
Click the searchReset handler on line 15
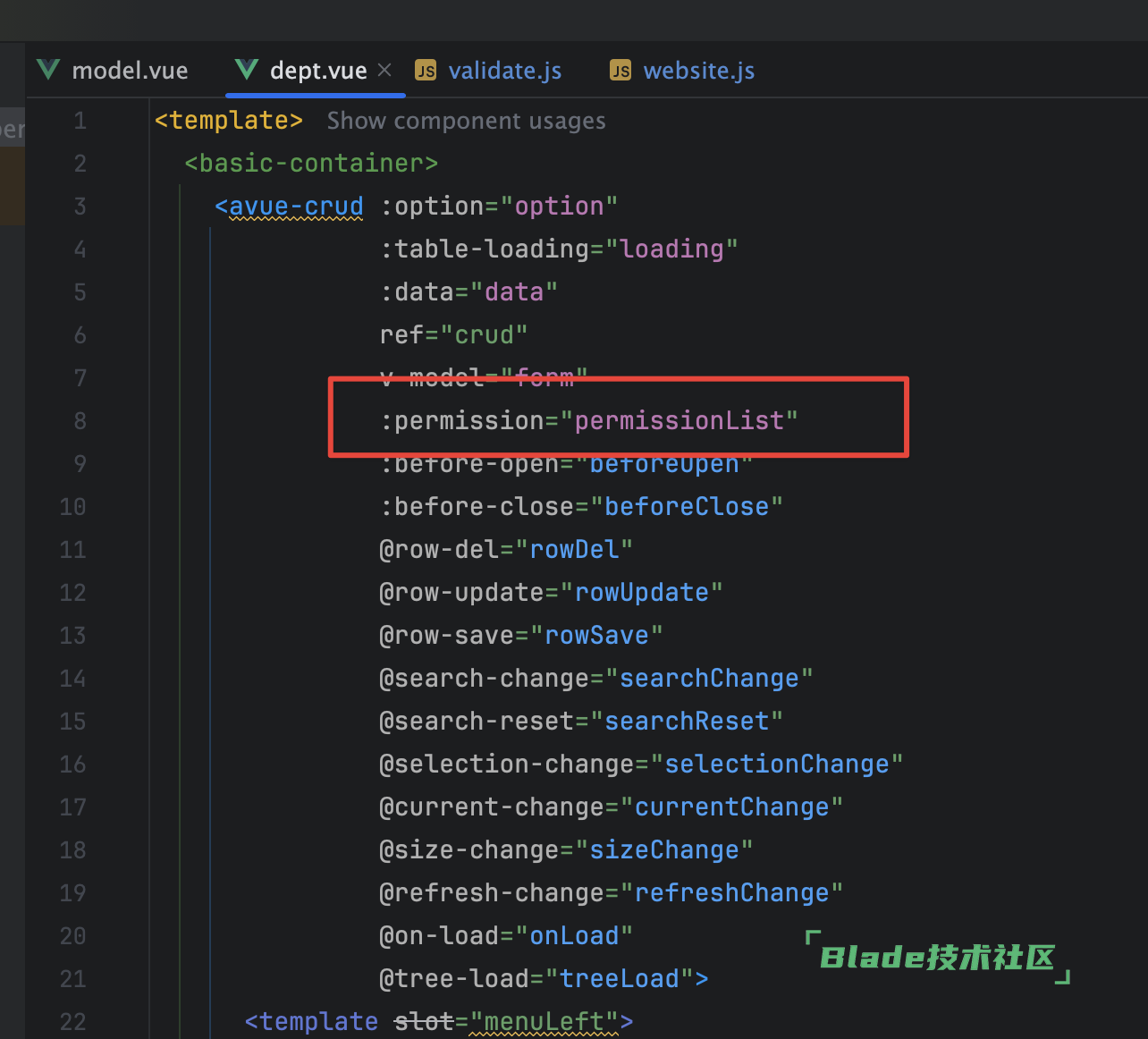point(687,722)
